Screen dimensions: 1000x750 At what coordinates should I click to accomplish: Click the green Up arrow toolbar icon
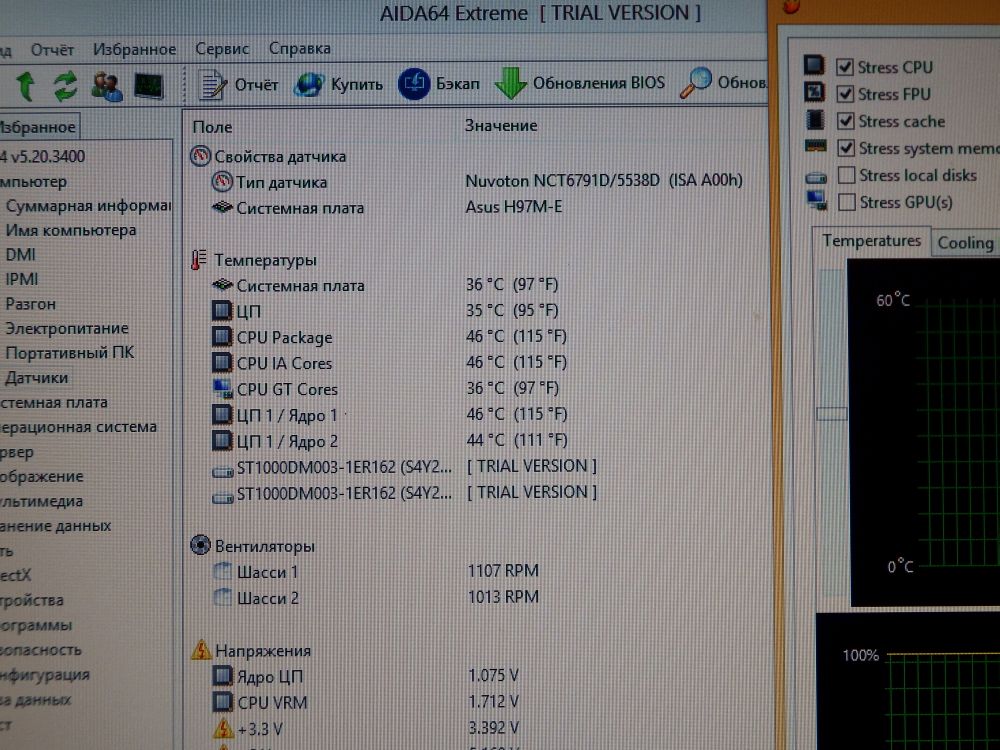tap(26, 85)
